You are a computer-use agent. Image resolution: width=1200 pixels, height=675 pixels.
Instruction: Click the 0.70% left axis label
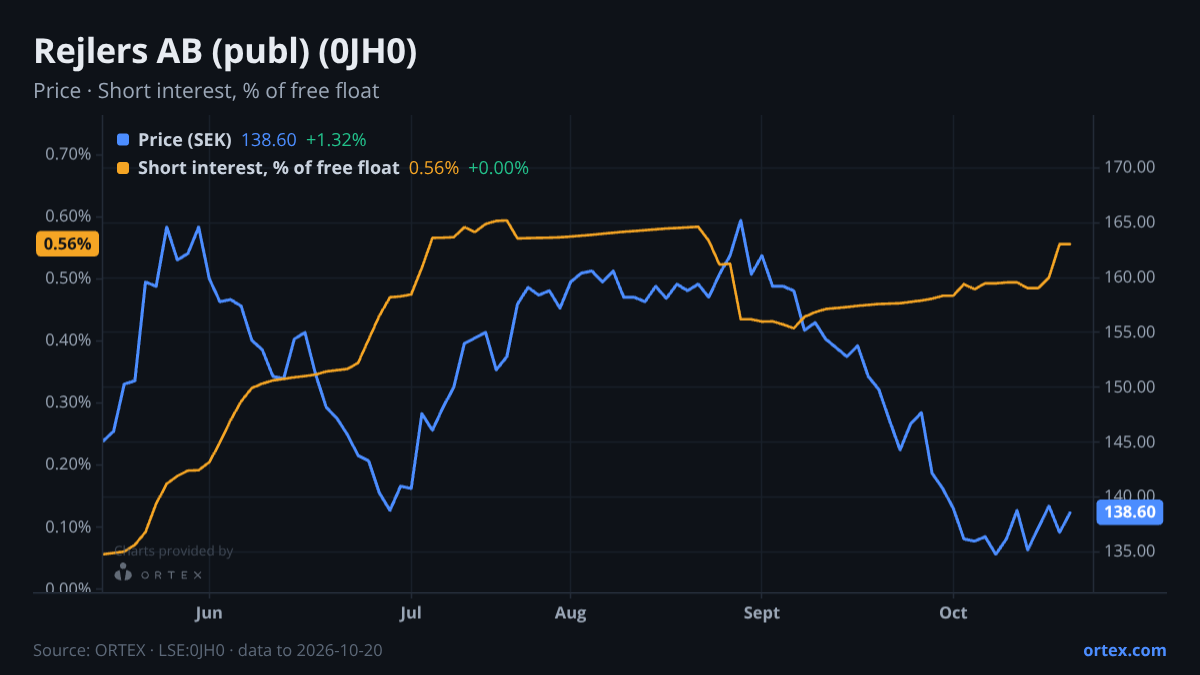68,154
